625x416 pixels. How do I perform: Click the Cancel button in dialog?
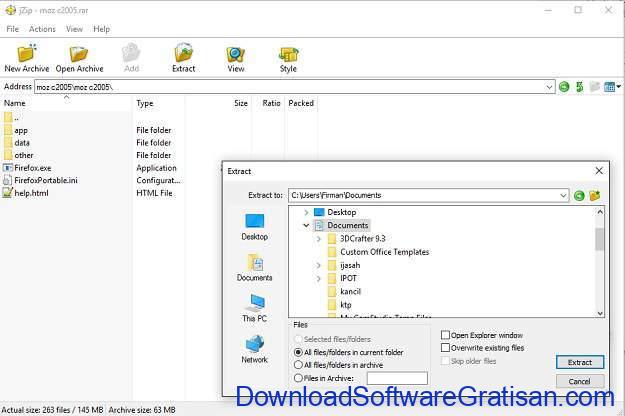[x=580, y=381]
